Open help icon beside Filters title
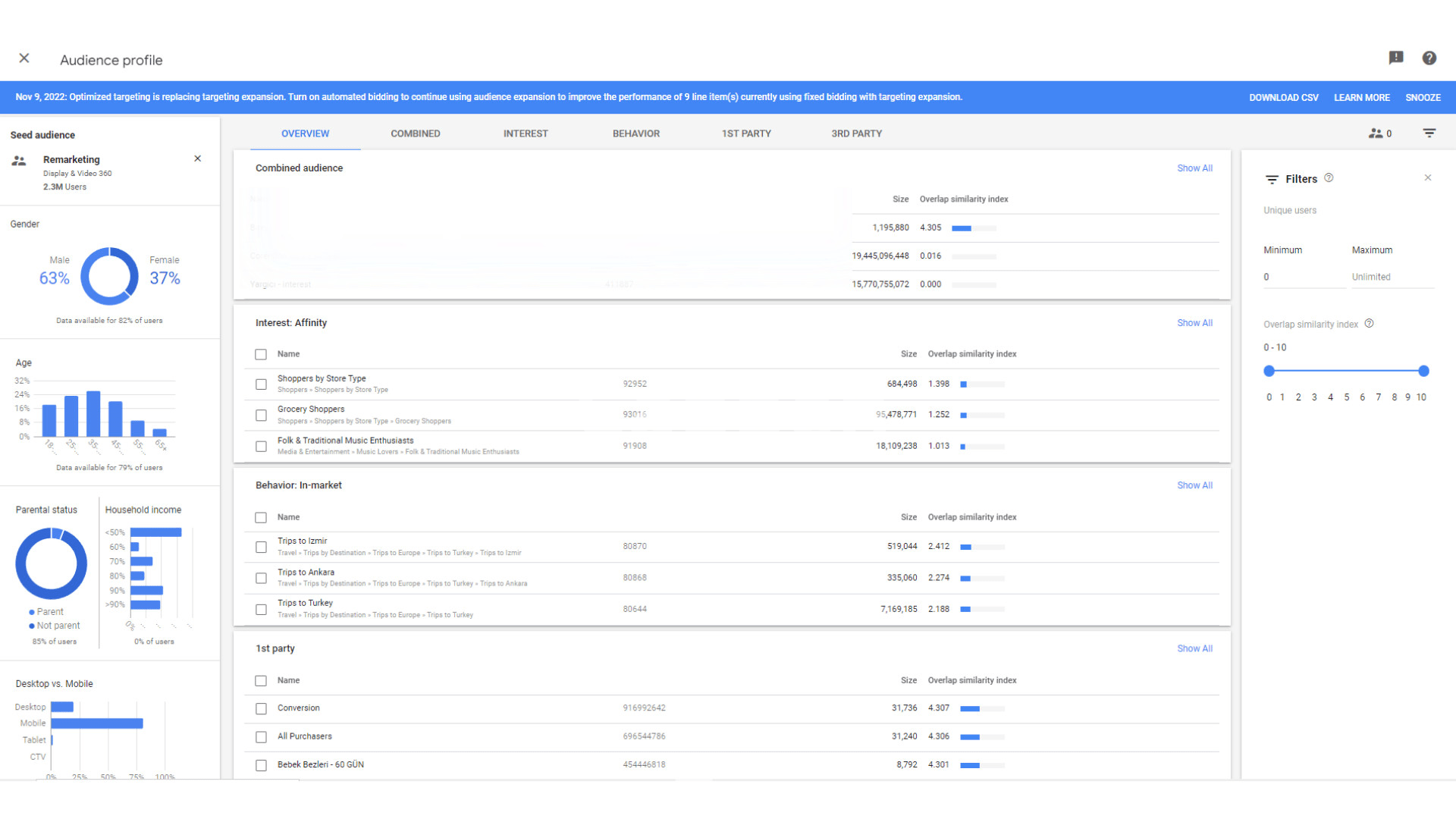The width and height of the screenshot is (1456, 819). pos(1329,178)
